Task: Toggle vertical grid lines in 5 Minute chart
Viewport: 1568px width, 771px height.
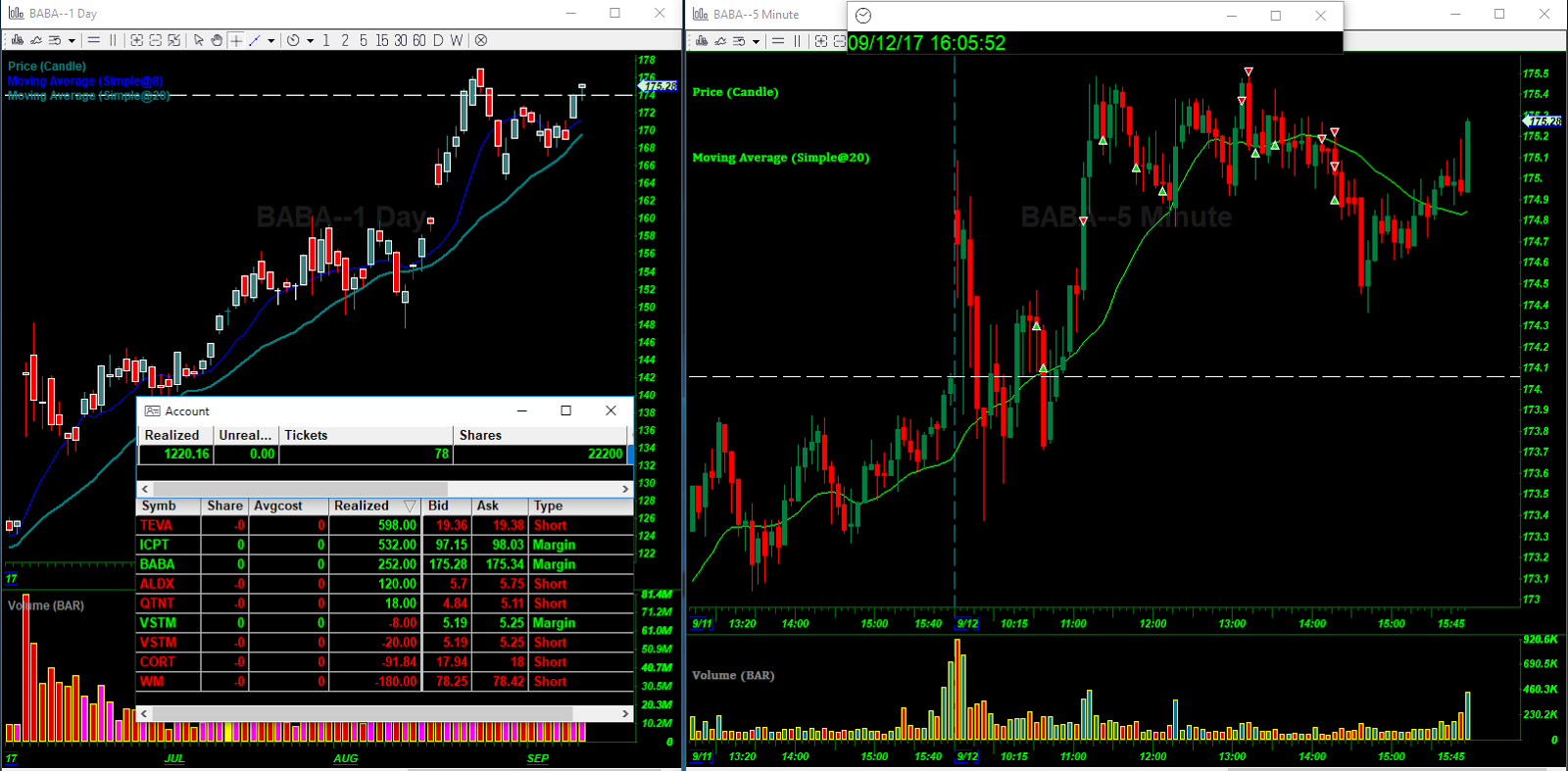Action: (798, 41)
